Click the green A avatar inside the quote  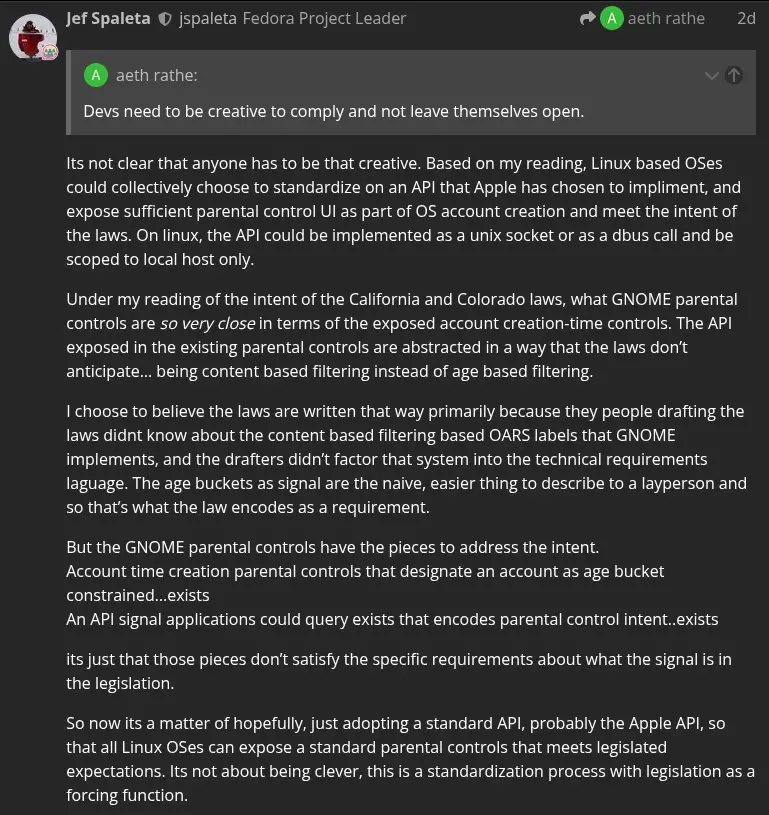96,76
